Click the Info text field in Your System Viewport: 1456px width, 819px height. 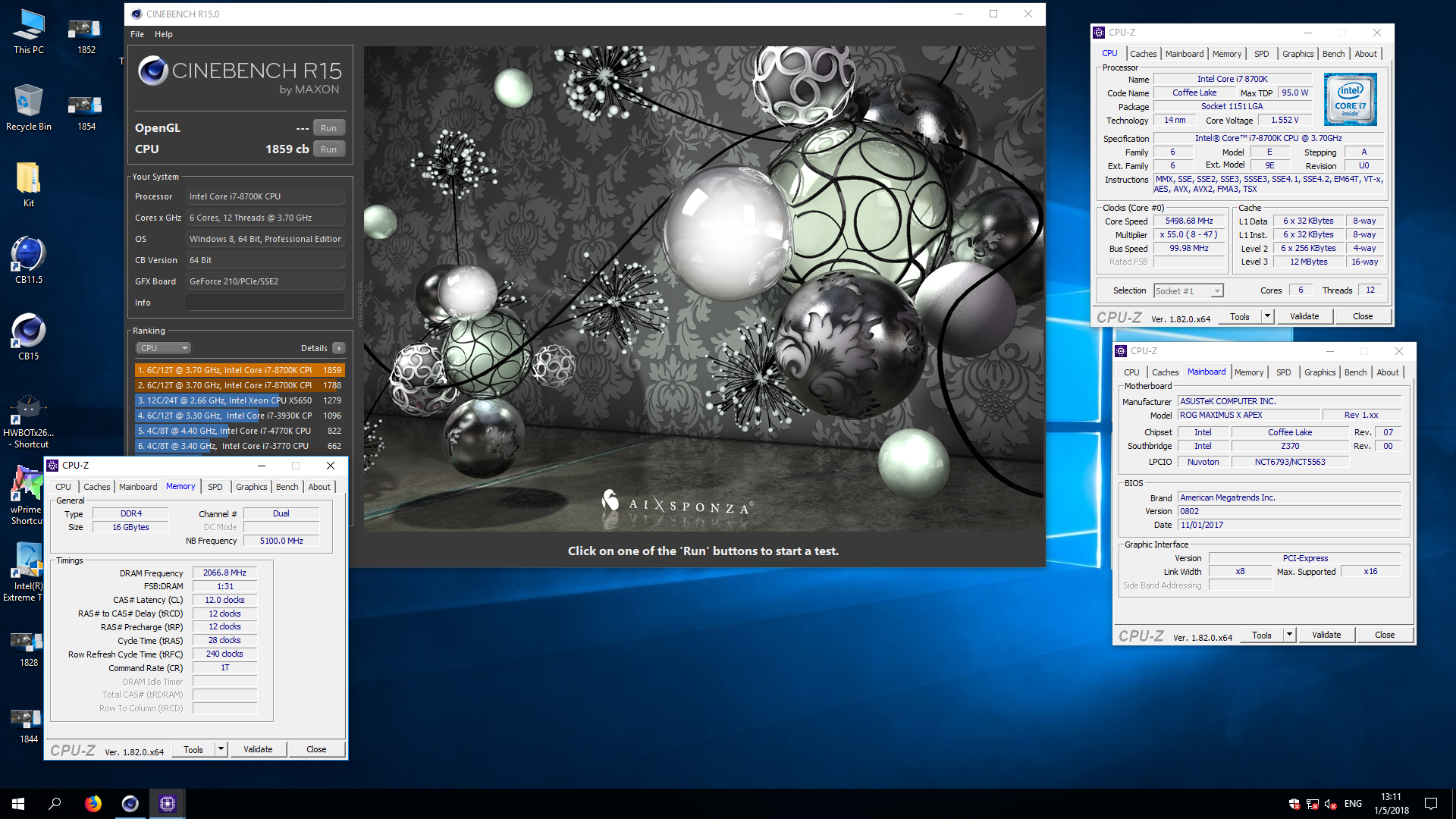(x=265, y=303)
